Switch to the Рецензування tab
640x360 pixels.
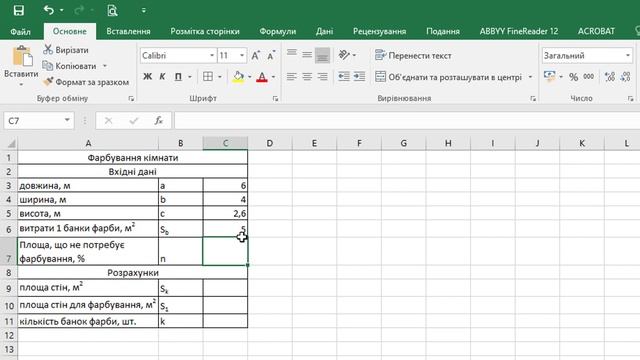(379, 31)
